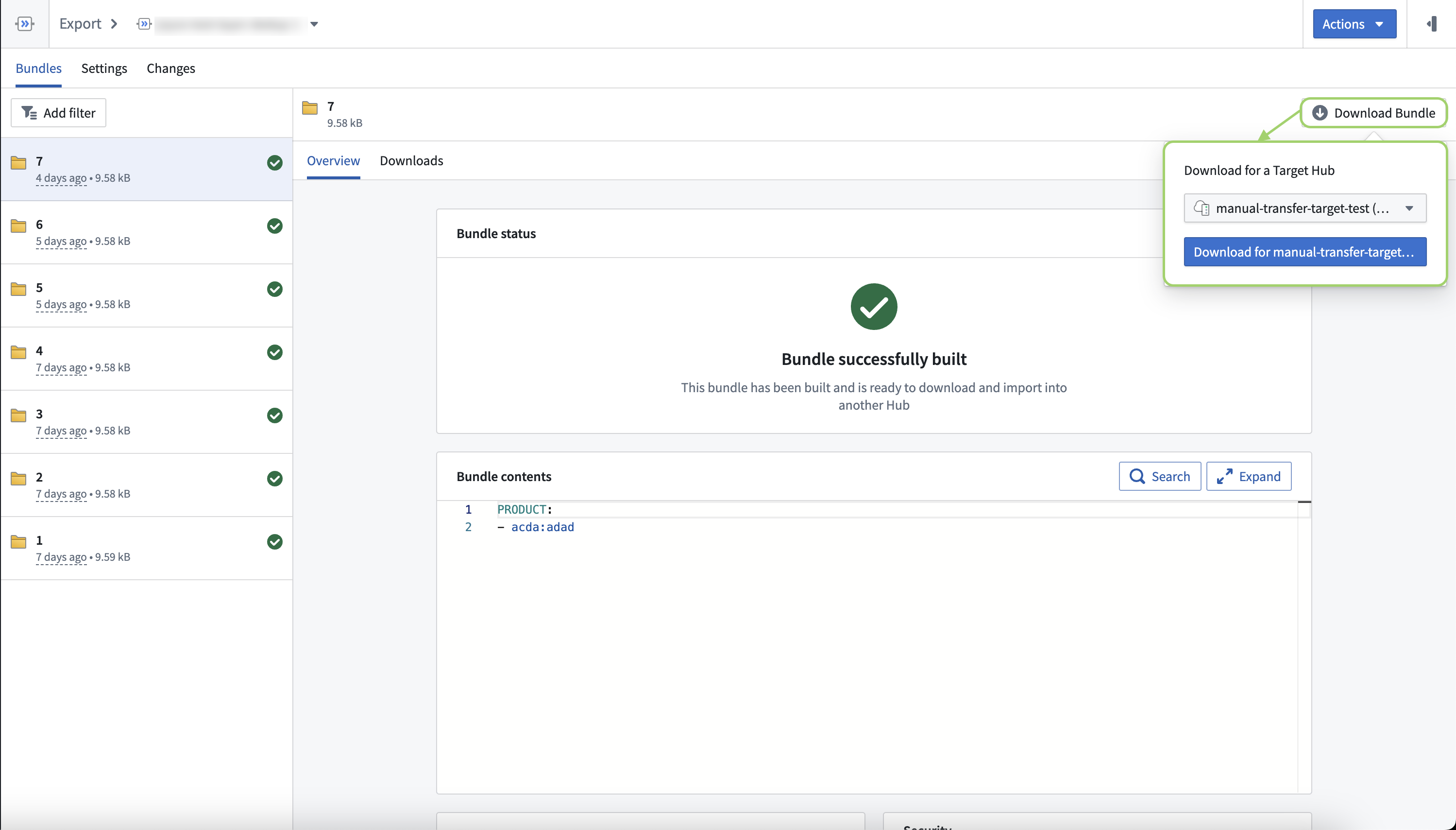Click success check icon for bundle 3
The width and height of the screenshot is (1456, 830).
274,415
